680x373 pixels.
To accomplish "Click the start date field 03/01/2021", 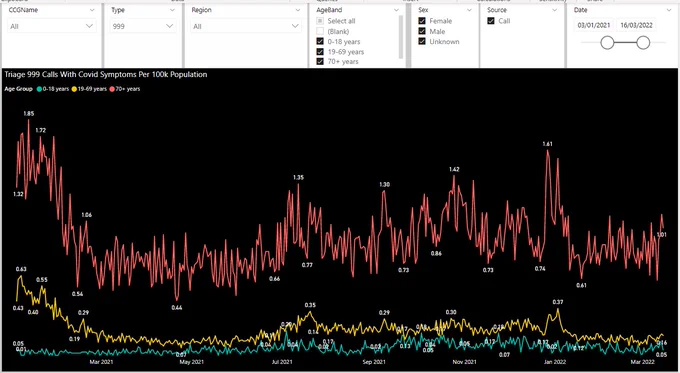I will click(593, 25).
